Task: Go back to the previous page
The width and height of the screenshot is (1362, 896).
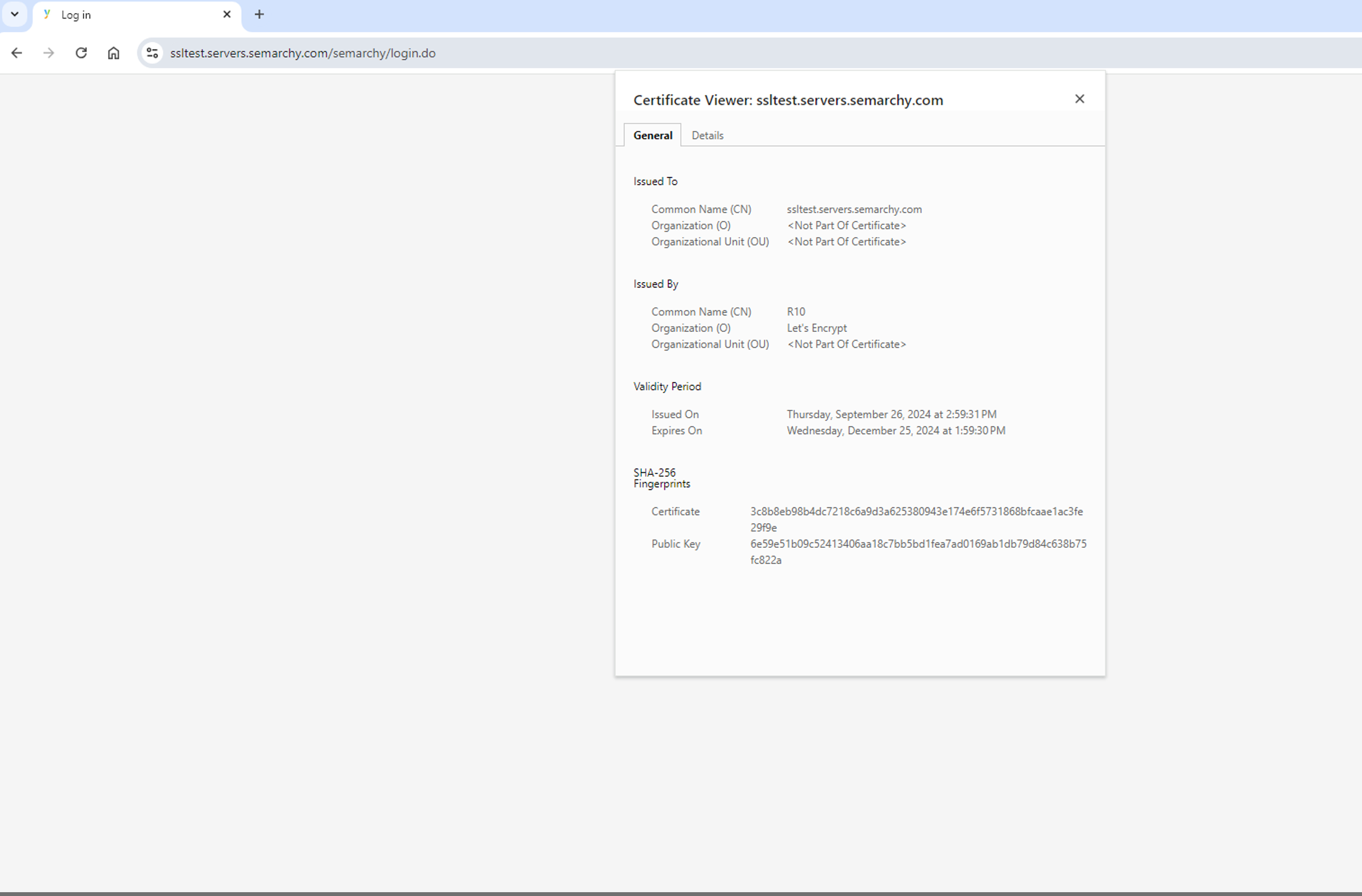Action: (16, 53)
